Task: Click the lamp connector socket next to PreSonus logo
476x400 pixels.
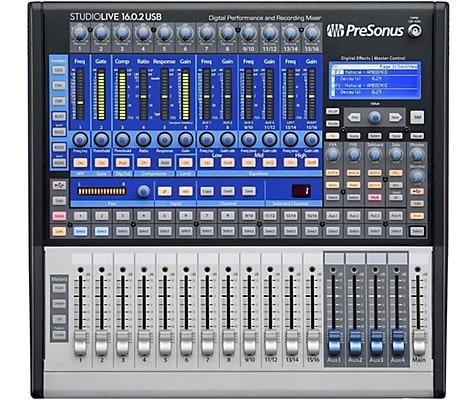Action: pyautogui.click(x=415, y=31)
